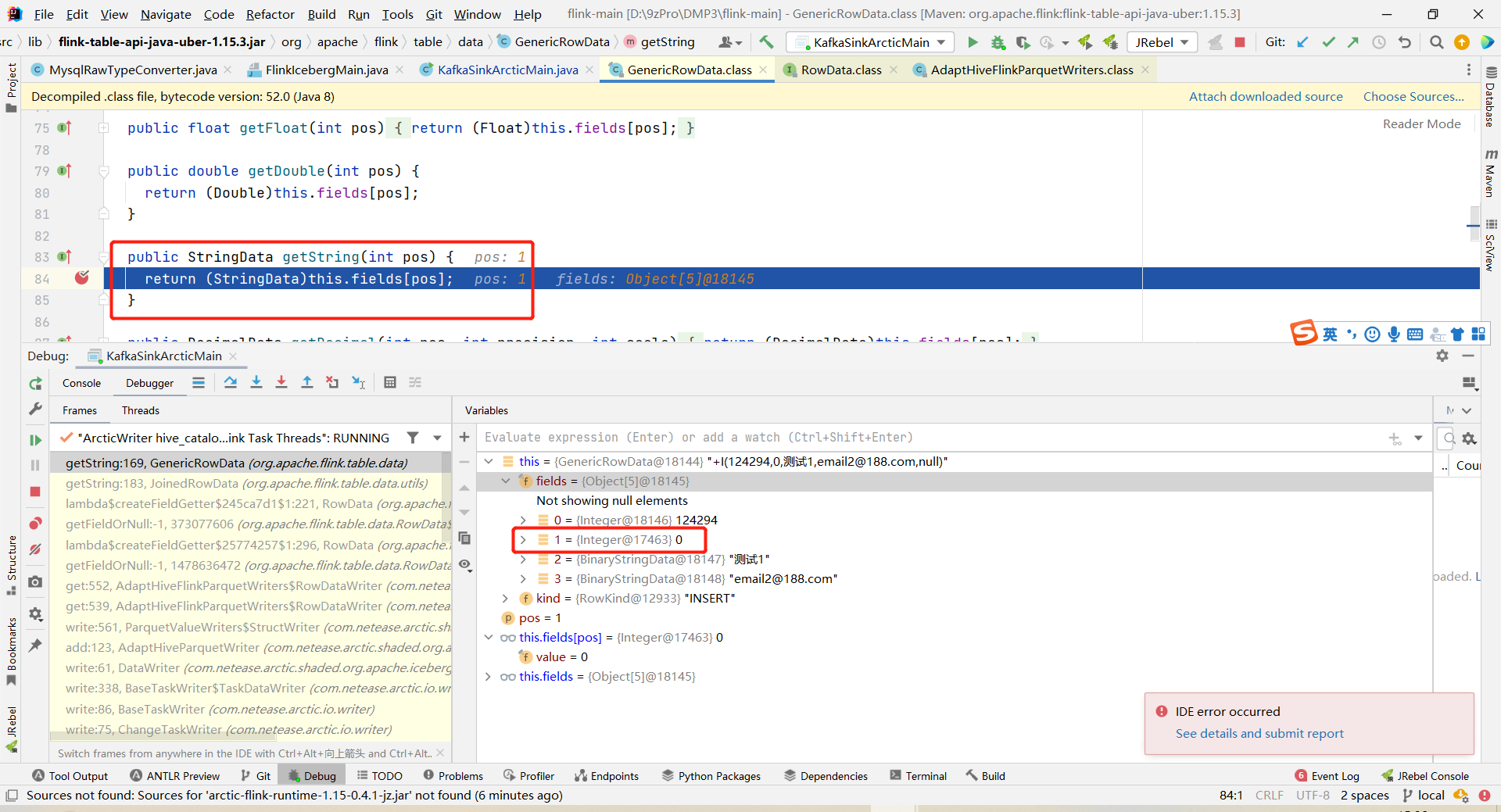Open the Event Log tool window

[1327, 776]
